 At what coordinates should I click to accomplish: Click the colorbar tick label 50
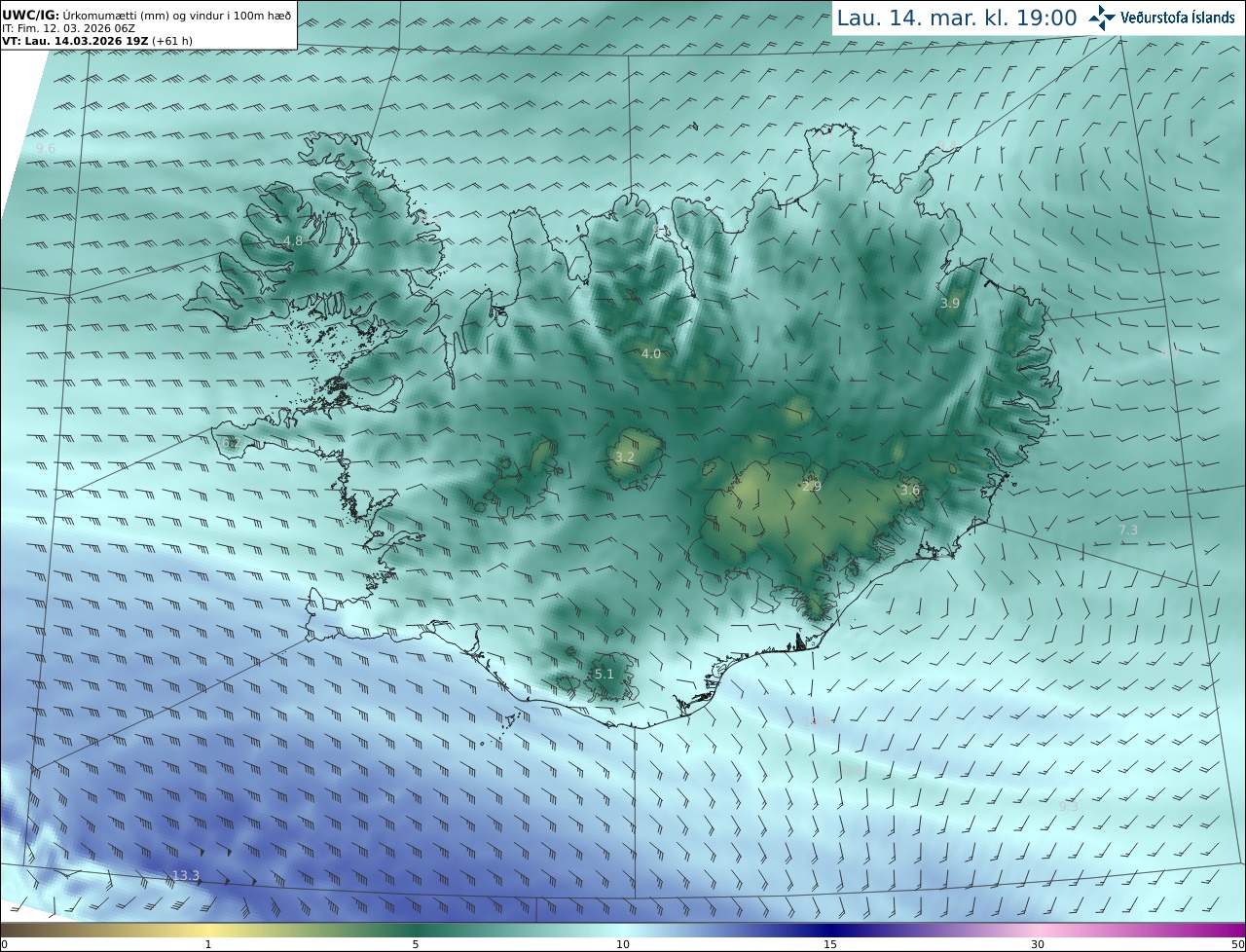click(x=1237, y=944)
